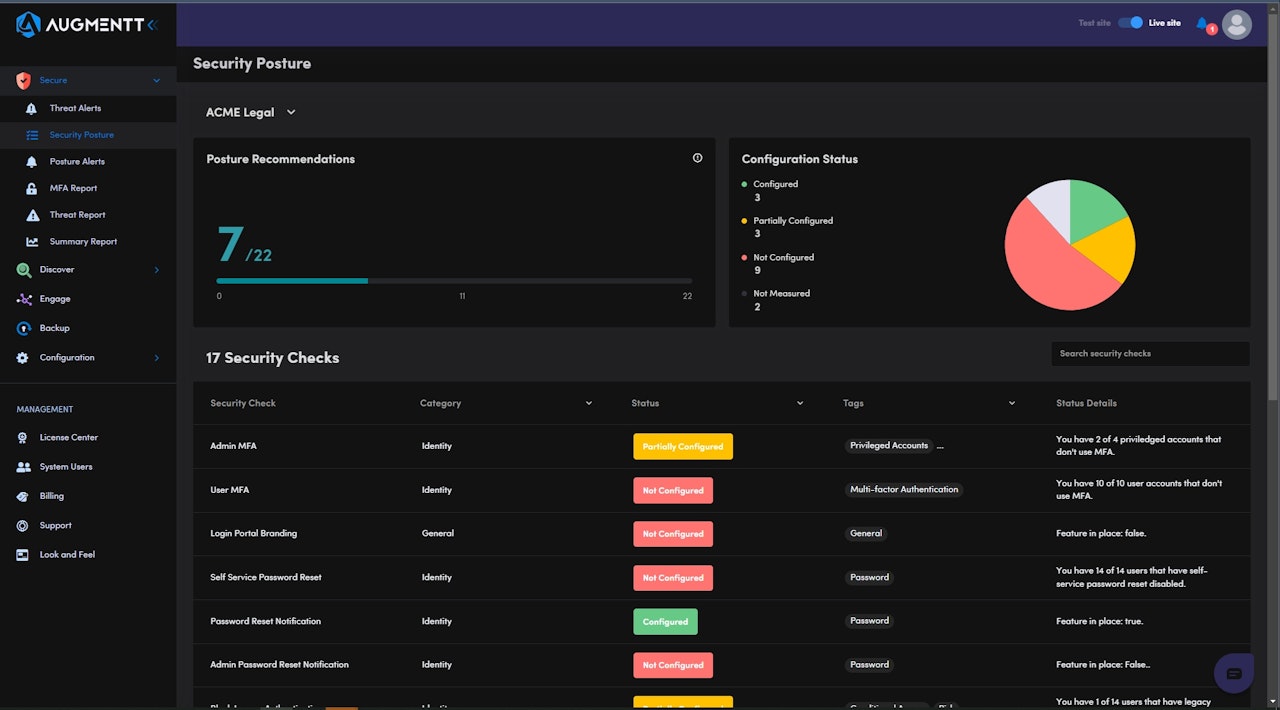Click the Configured badge for Password Reset Notification
1280x710 pixels.
click(665, 621)
